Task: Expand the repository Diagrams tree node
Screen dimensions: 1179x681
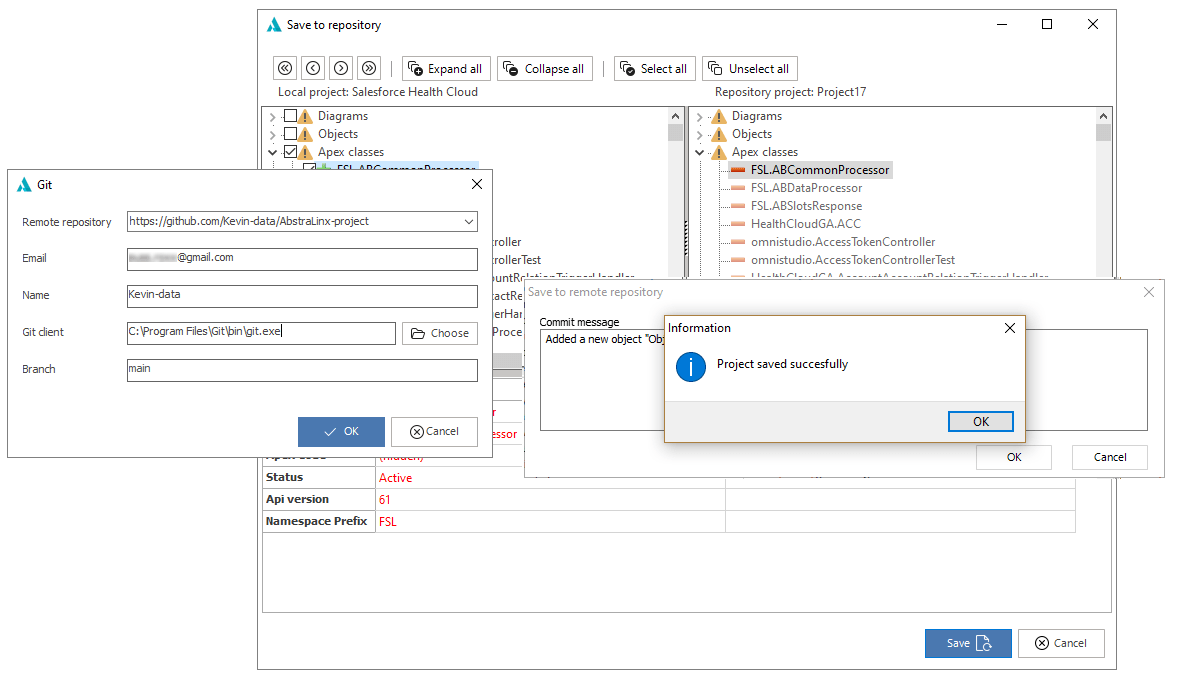Action: click(699, 117)
